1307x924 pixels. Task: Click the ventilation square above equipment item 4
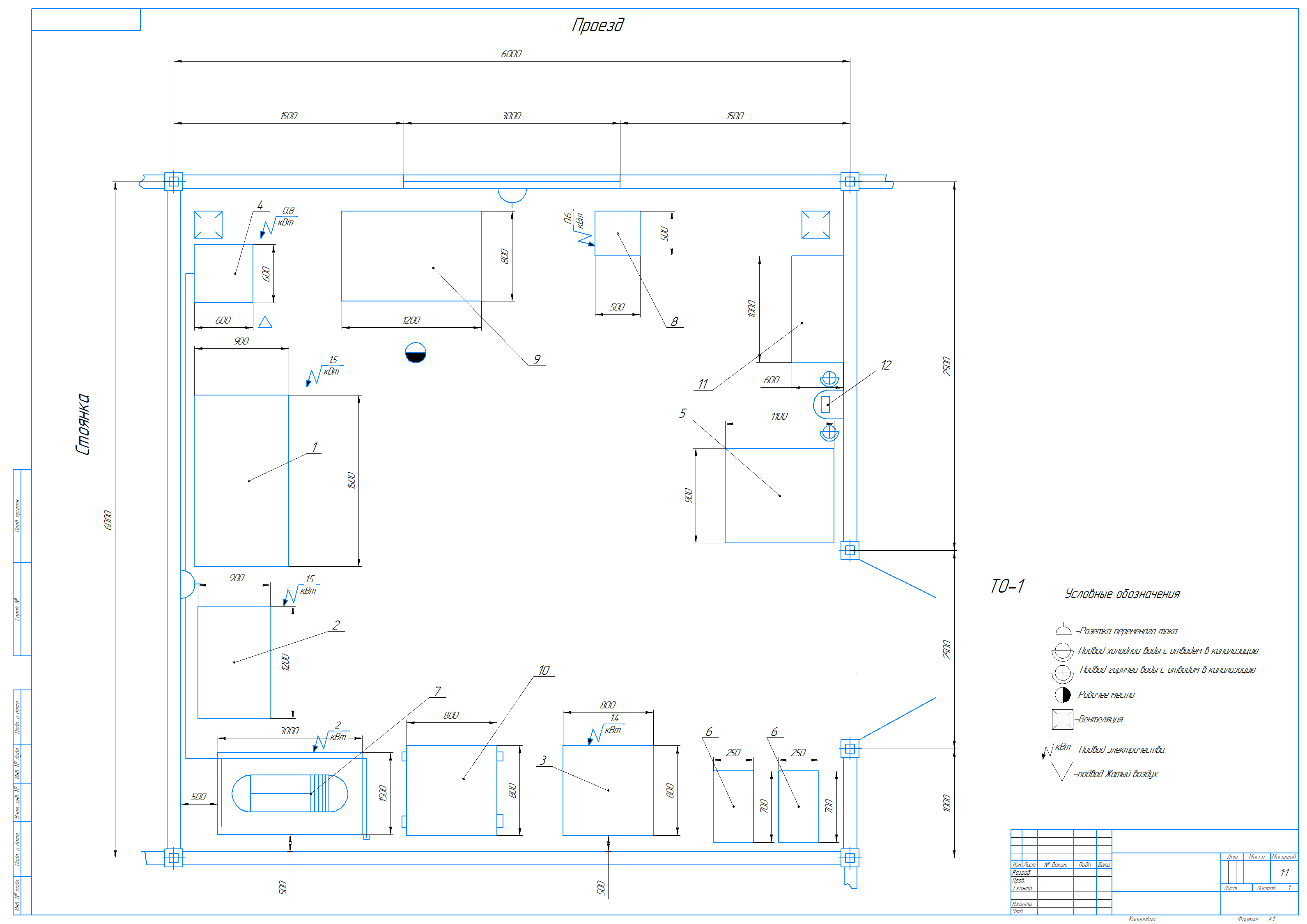pyautogui.click(x=208, y=224)
